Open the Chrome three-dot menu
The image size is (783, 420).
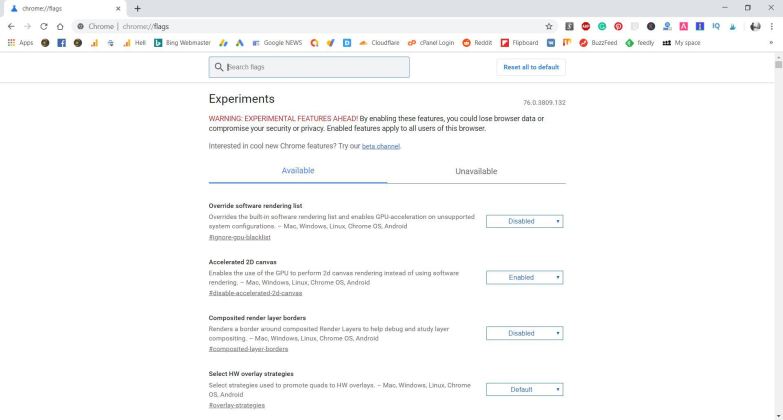point(772,26)
